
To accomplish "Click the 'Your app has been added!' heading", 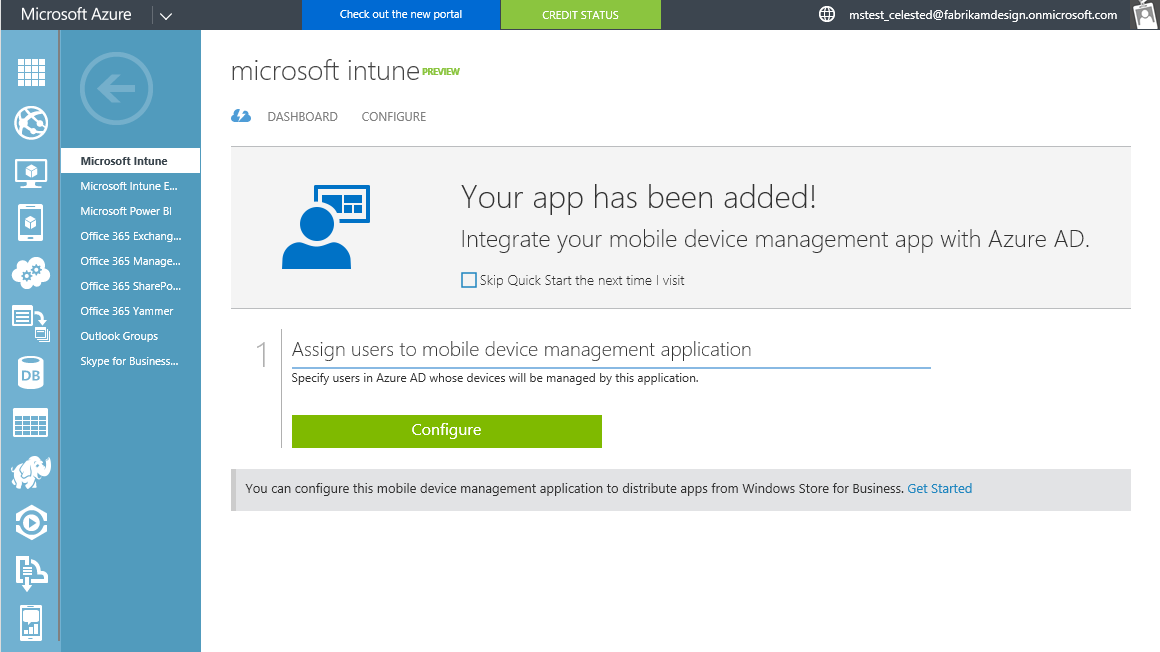I will click(638, 198).
